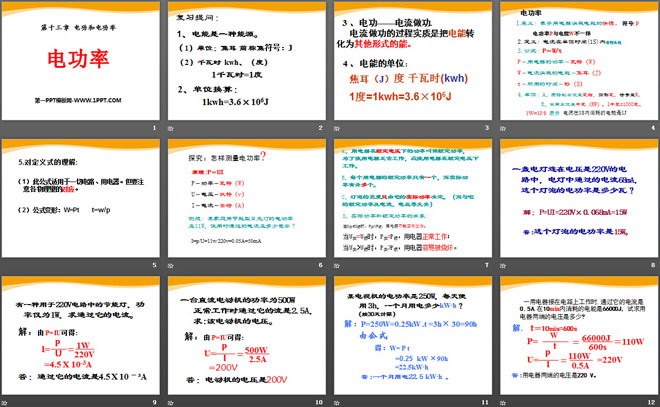Click the animation star icon under slide 8

click(503, 266)
